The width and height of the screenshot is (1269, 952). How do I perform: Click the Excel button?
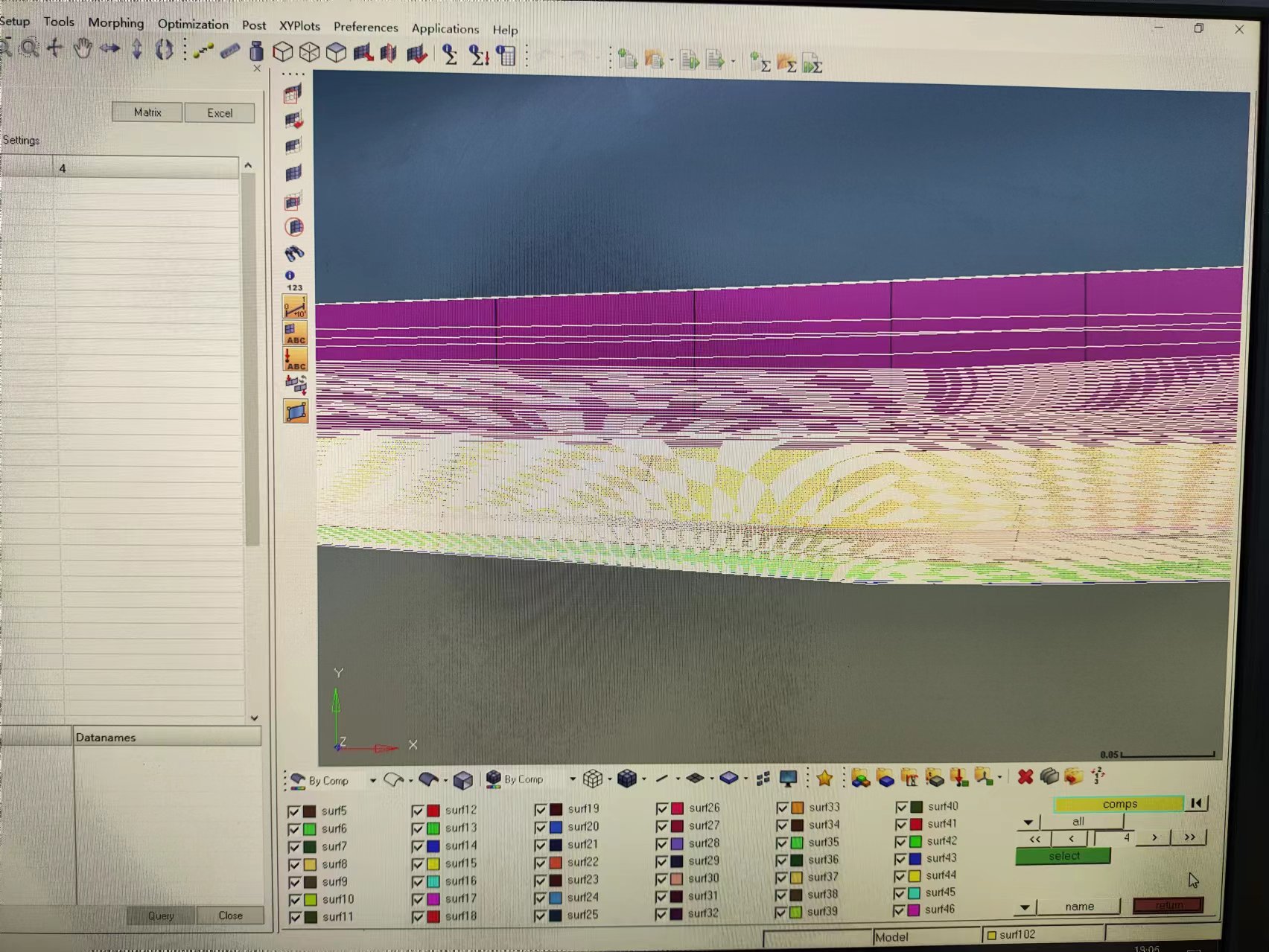pos(220,113)
